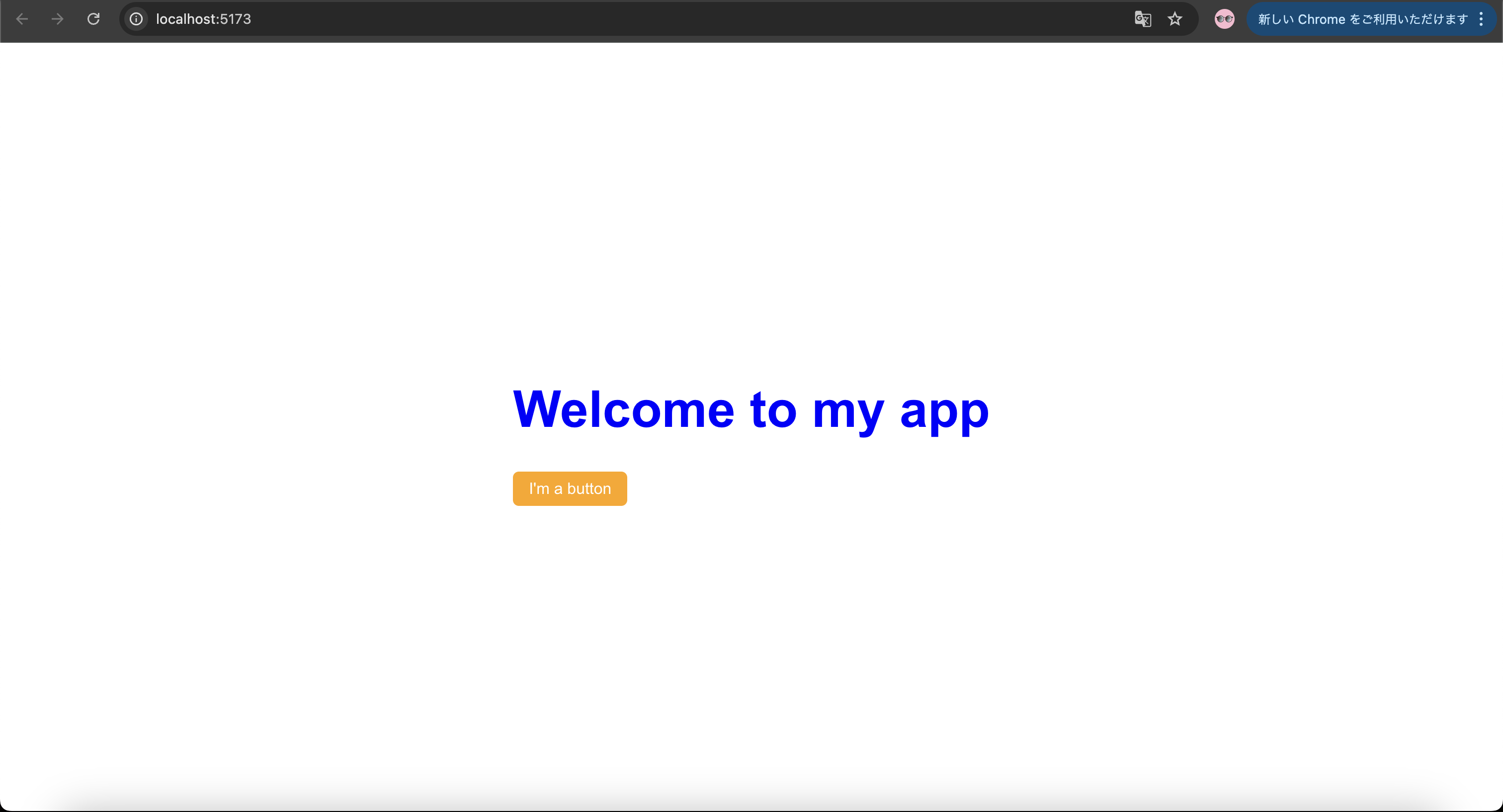Image resolution: width=1503 pixels, height=812 pixels.
Task: Bookmark this tab with the star icon
Action: pyautogui.click(x=1174, y=19)
